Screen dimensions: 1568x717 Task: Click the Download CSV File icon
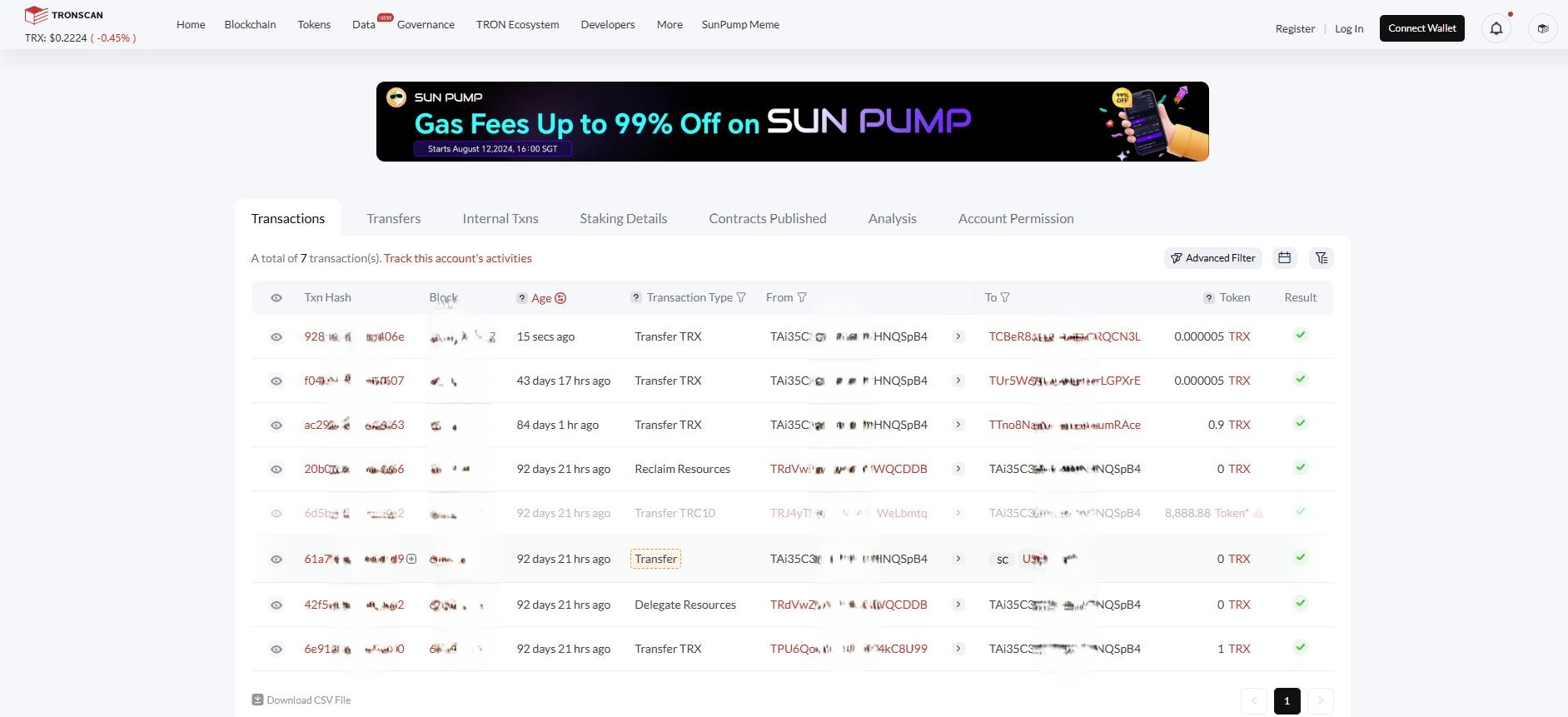(x=257, y=700)
